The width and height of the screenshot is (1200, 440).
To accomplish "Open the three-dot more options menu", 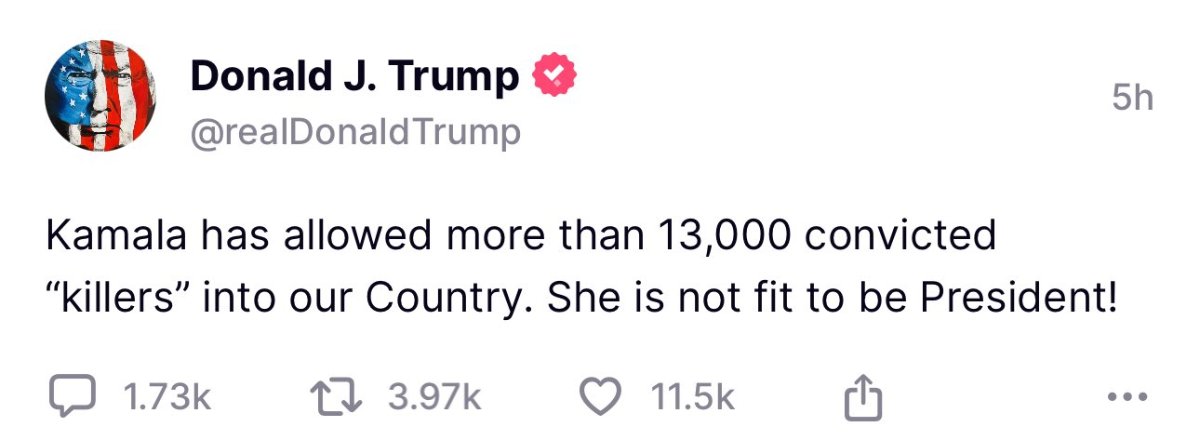I will coord(1135,399).
